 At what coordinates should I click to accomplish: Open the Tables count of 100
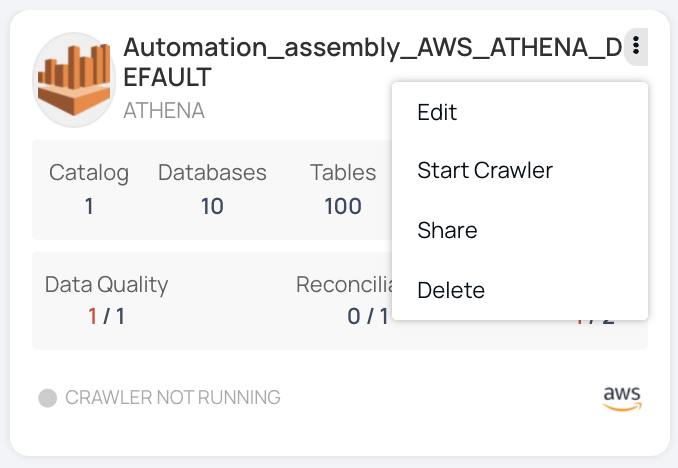point(343,206)
